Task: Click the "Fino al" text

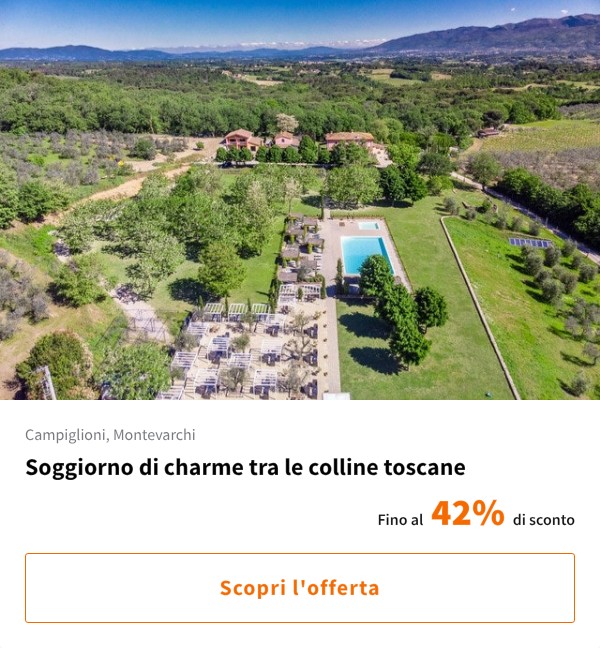Action: coord(400,520)
